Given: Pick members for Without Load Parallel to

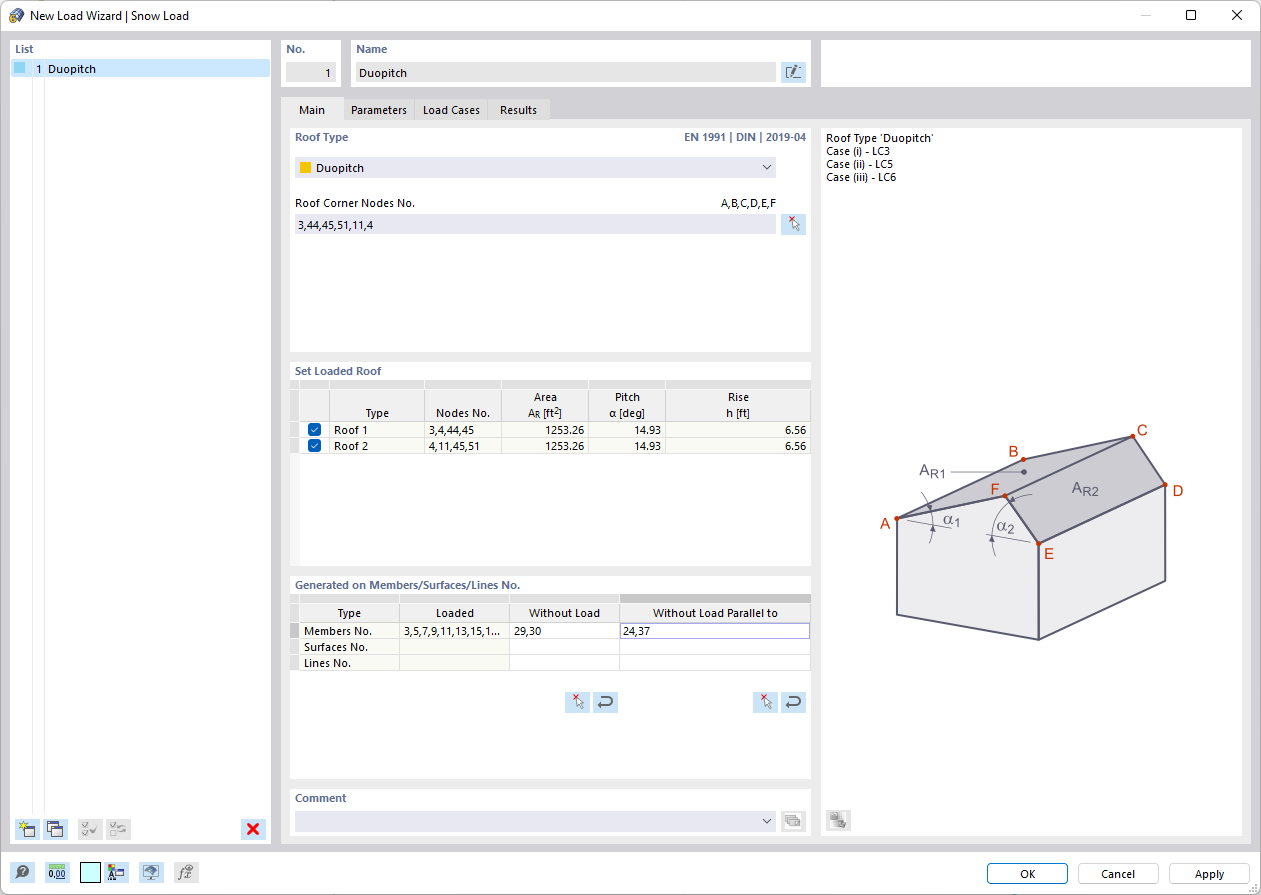Looking at the screenshot, I should [765, 702].
